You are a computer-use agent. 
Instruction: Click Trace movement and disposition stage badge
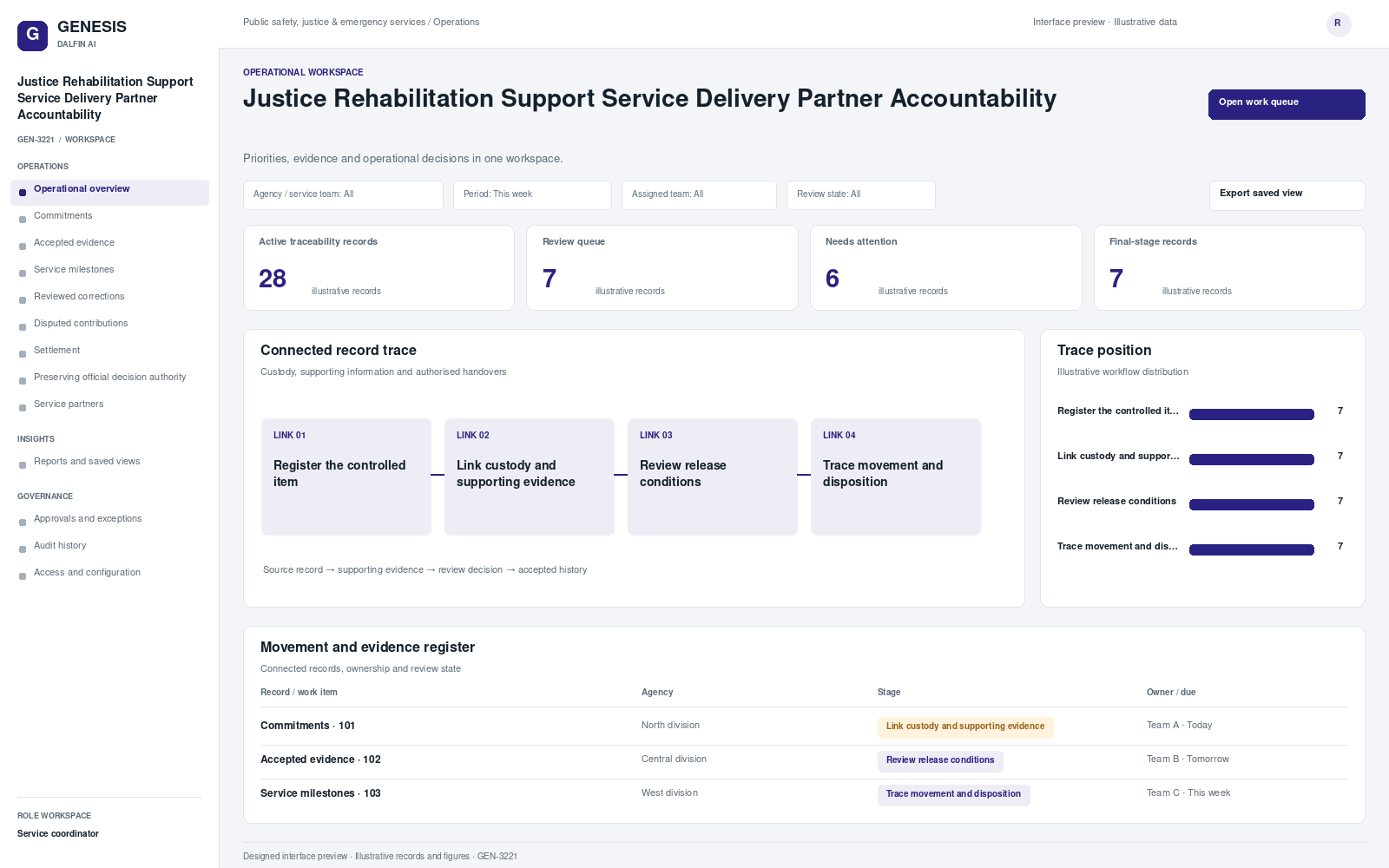click(x=953, y=795)
